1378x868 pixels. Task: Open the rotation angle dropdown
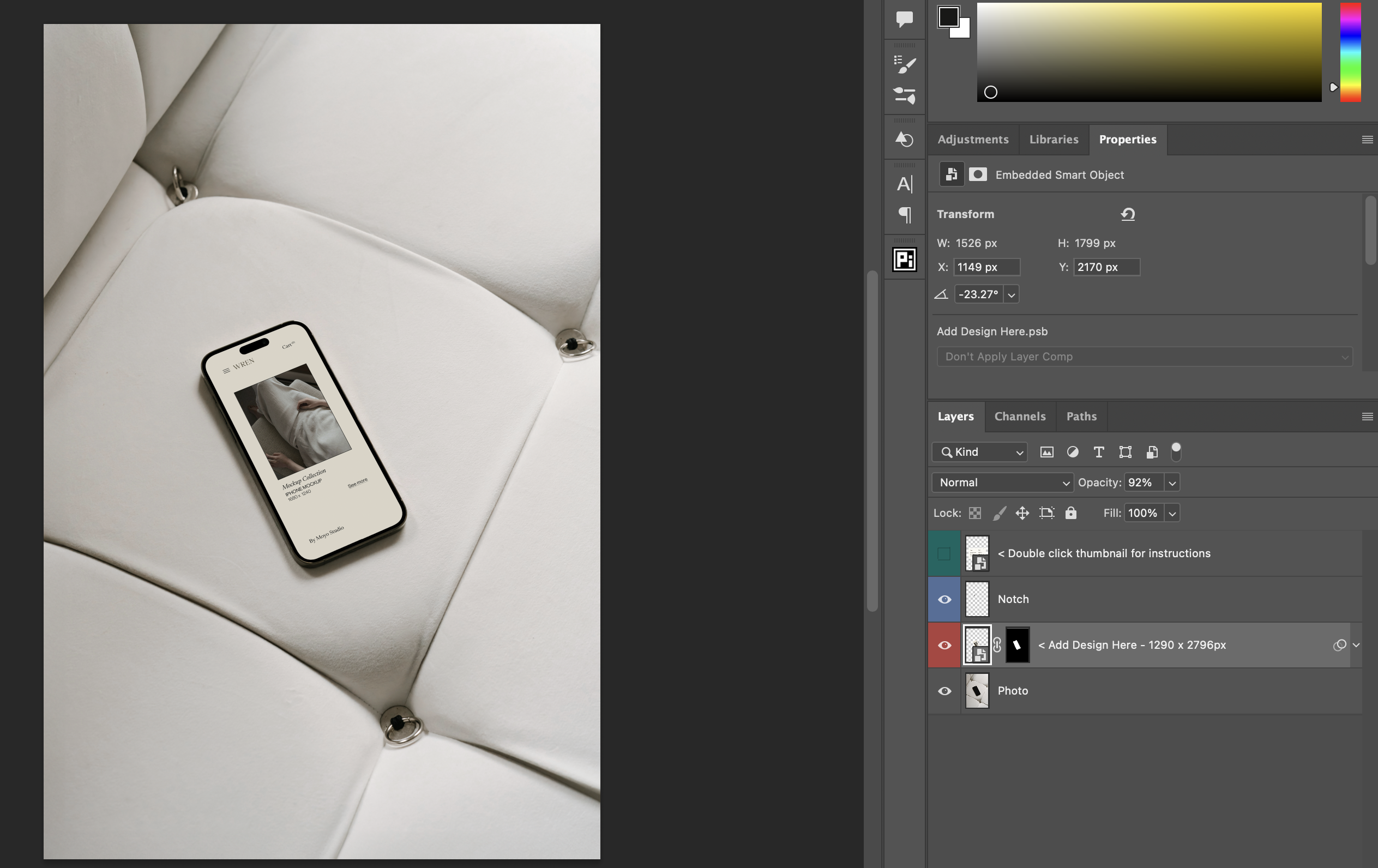[x=1011, y=294]
